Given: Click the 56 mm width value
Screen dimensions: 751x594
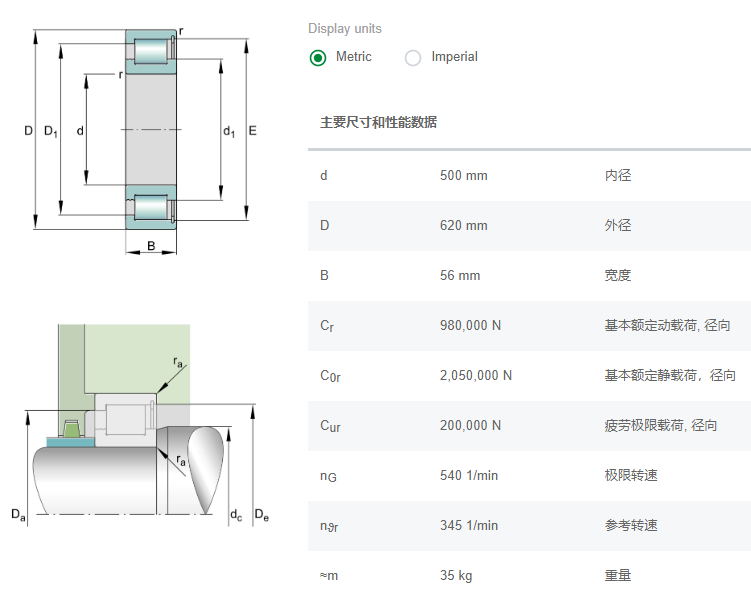Looking at the screenshot, I should 460,276.
